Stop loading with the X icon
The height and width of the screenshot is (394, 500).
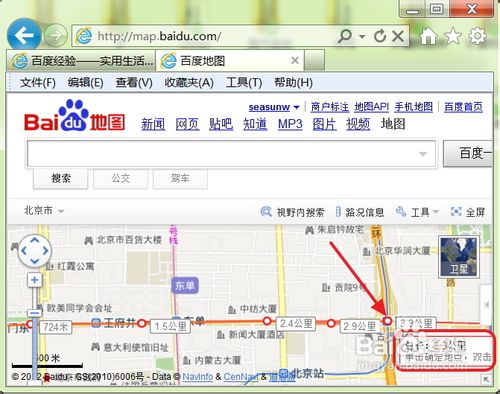click(398, 36)
